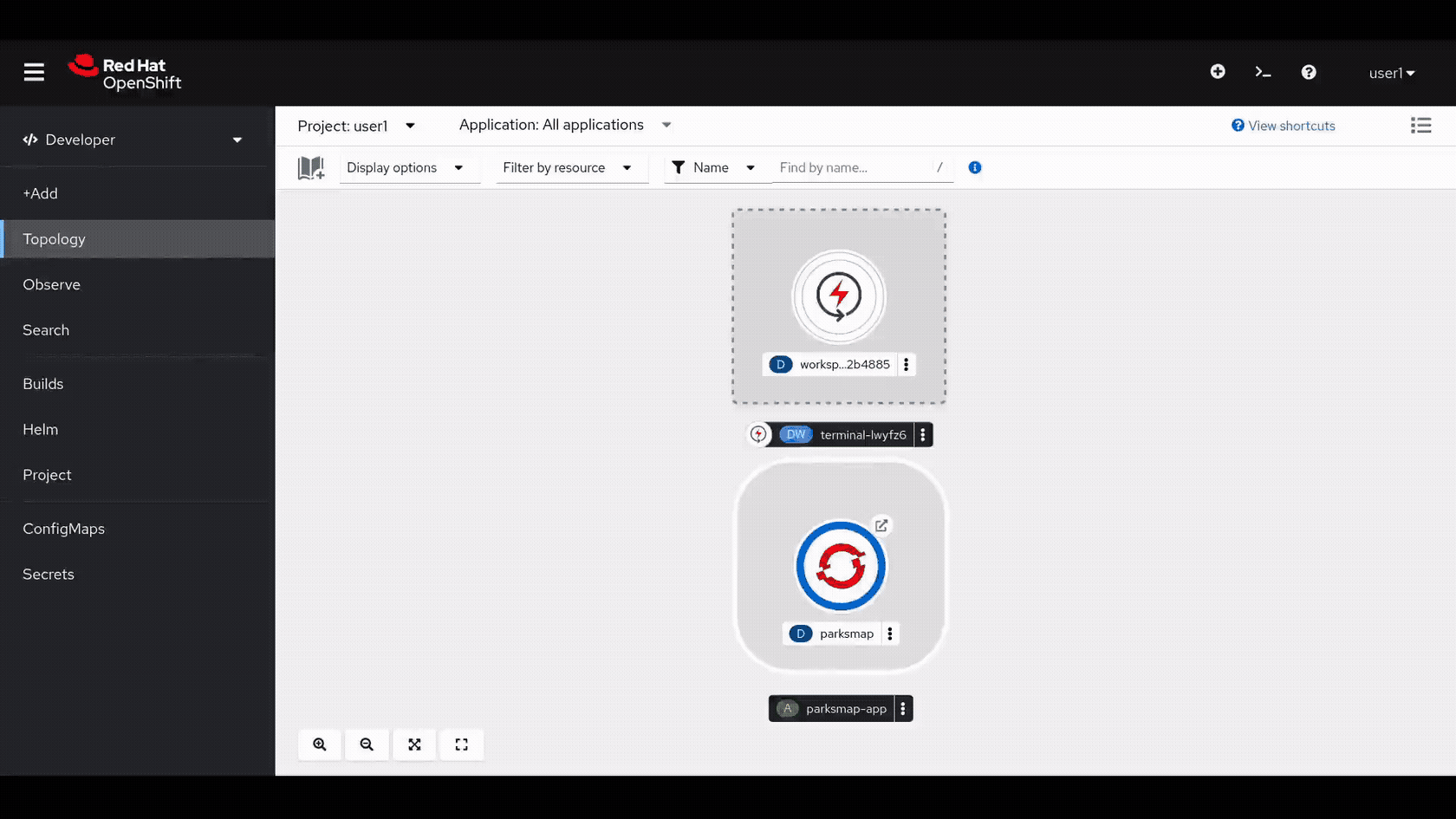Open the hamburger navigation menu
This screenshot has width=1456, height=819.
(x=34, y=72)
